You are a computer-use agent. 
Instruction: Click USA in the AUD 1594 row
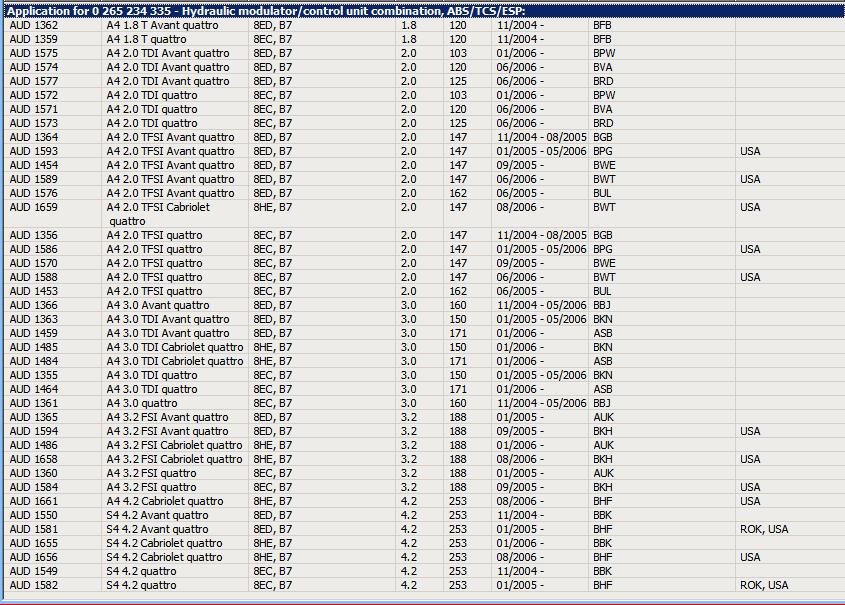(750, 432)
